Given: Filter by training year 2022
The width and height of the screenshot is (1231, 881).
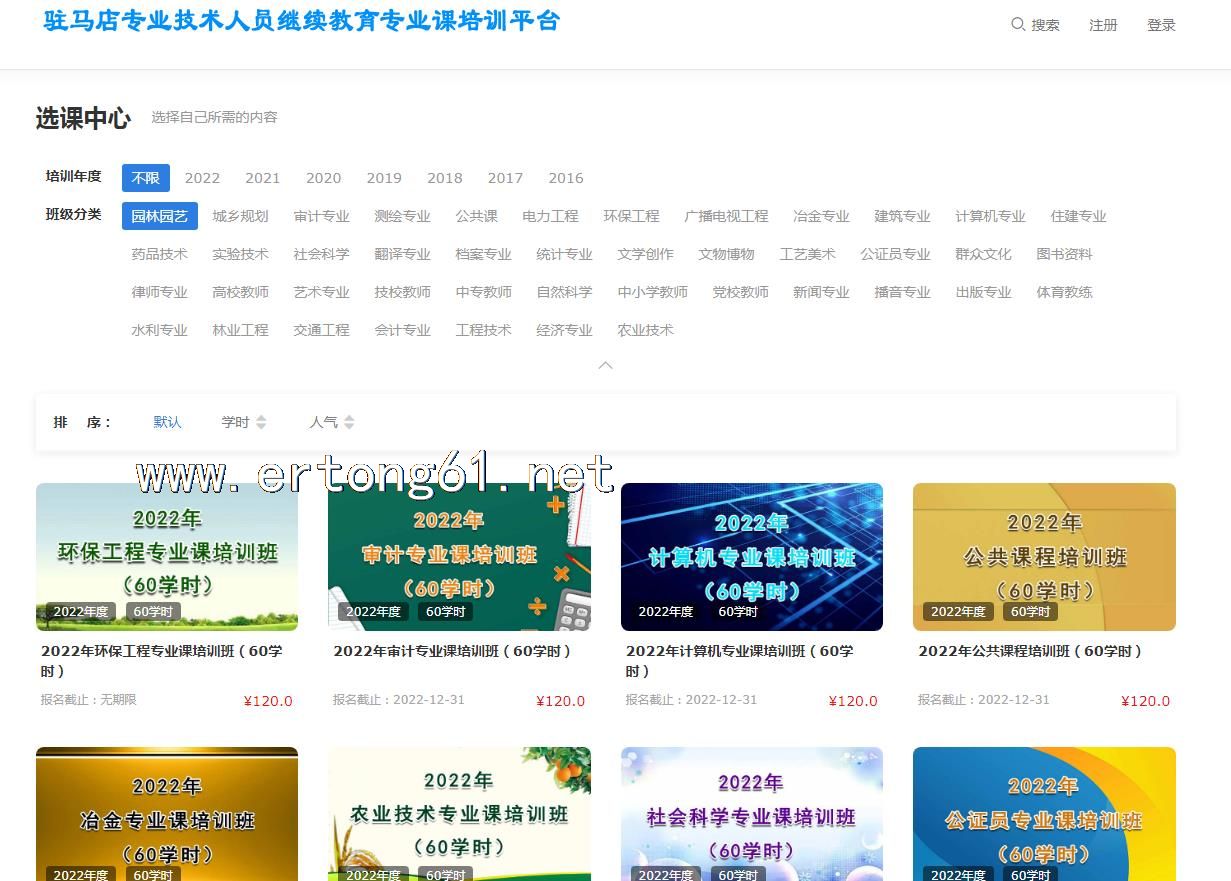Looking at the screenshot, I should (202, 178).
